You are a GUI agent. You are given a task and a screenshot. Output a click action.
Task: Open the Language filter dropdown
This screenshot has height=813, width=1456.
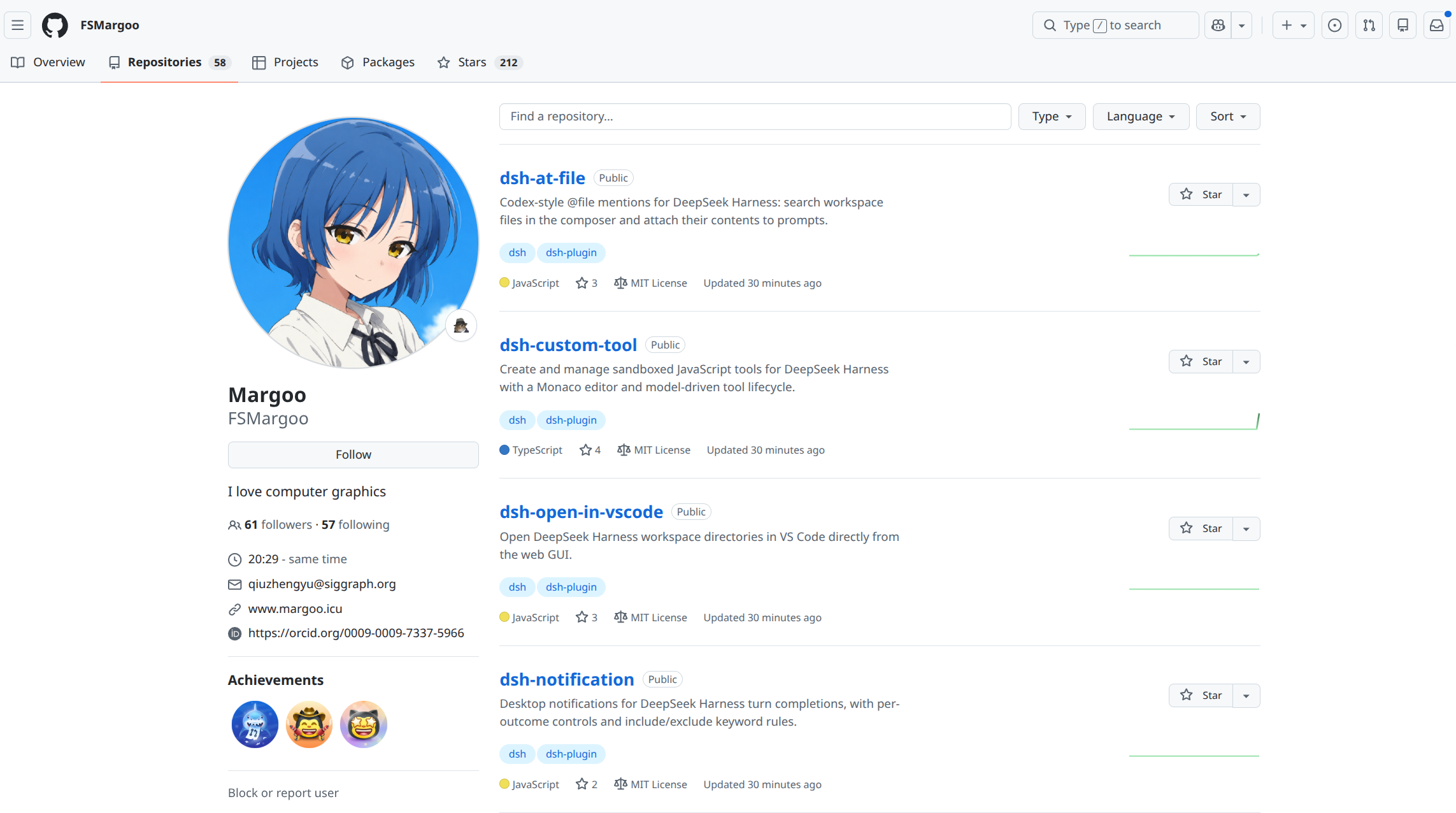[x=1141, y=117]
